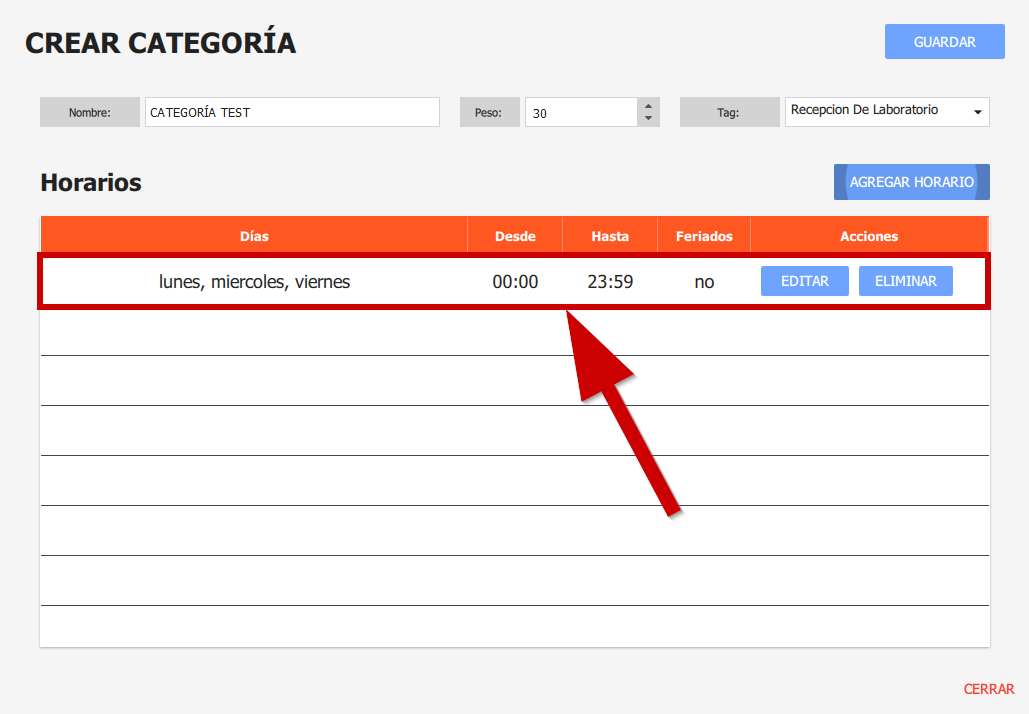
Task: Click the Feriados column header
Action: [704, 236]
